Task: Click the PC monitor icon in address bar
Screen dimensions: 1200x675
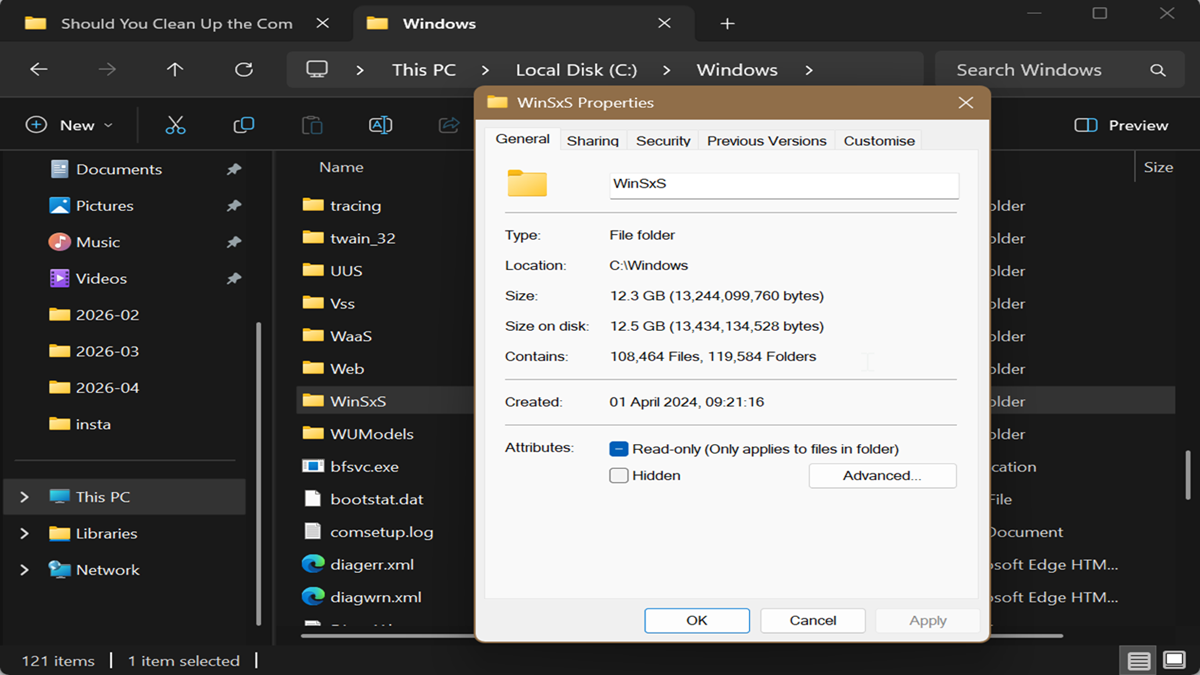Action: point(317,70)
